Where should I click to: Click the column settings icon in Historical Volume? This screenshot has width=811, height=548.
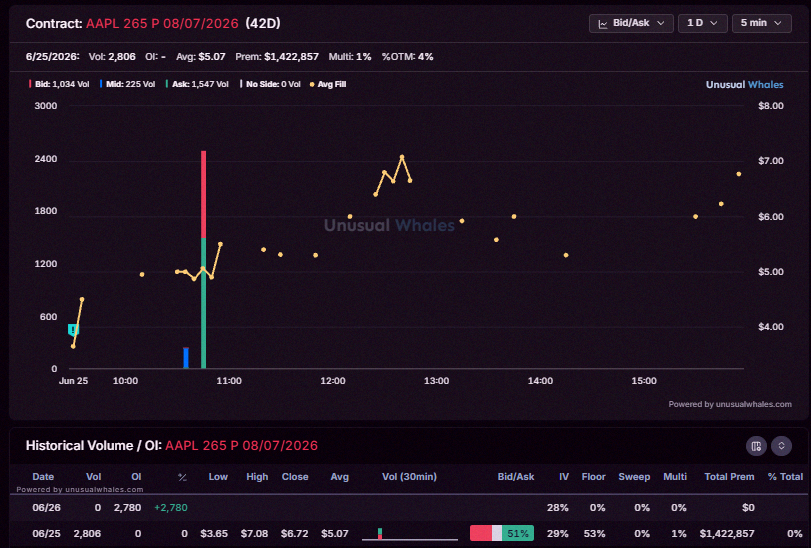click(756, 446)
